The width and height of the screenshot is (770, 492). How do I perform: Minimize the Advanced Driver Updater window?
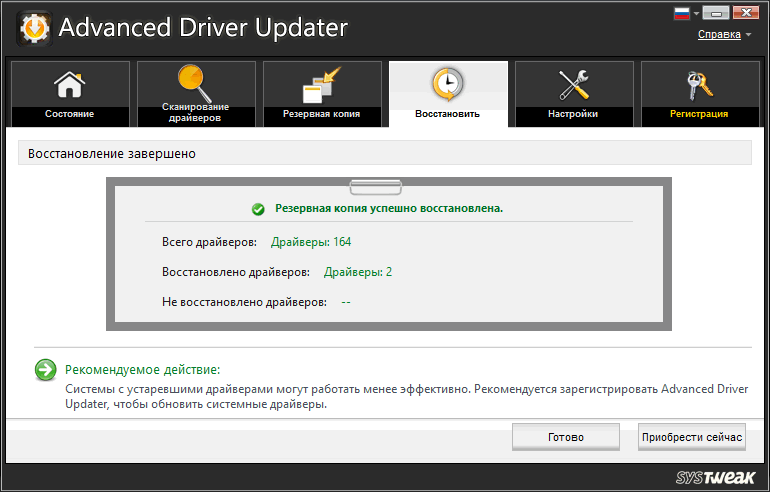pos(716,13)
